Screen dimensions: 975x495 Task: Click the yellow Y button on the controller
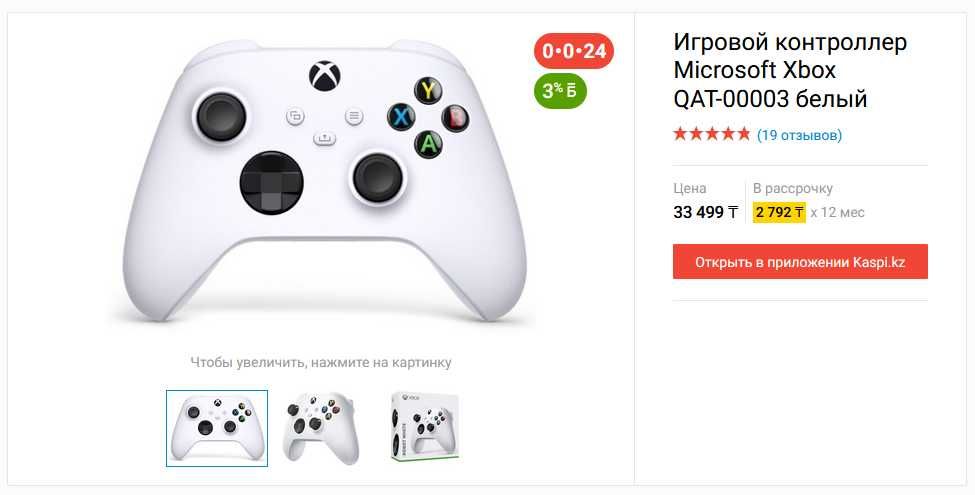pyautogui.click(x=429, y=91)
